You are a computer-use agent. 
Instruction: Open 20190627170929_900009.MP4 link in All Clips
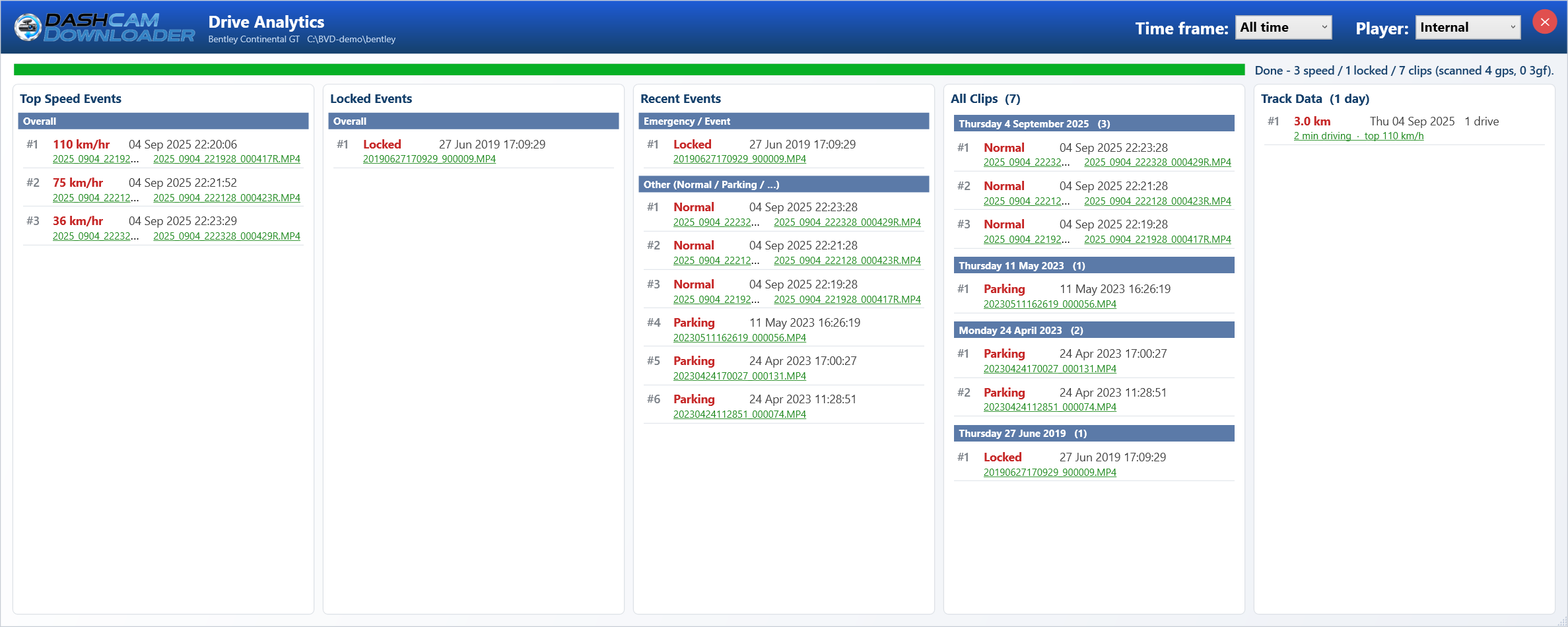1050,473
